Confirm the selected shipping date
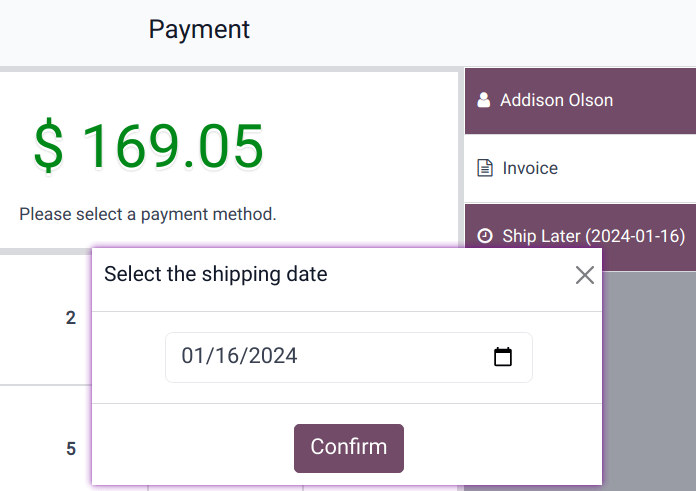The width and height of the screenshot is (696, 491). tap(348, 448)
